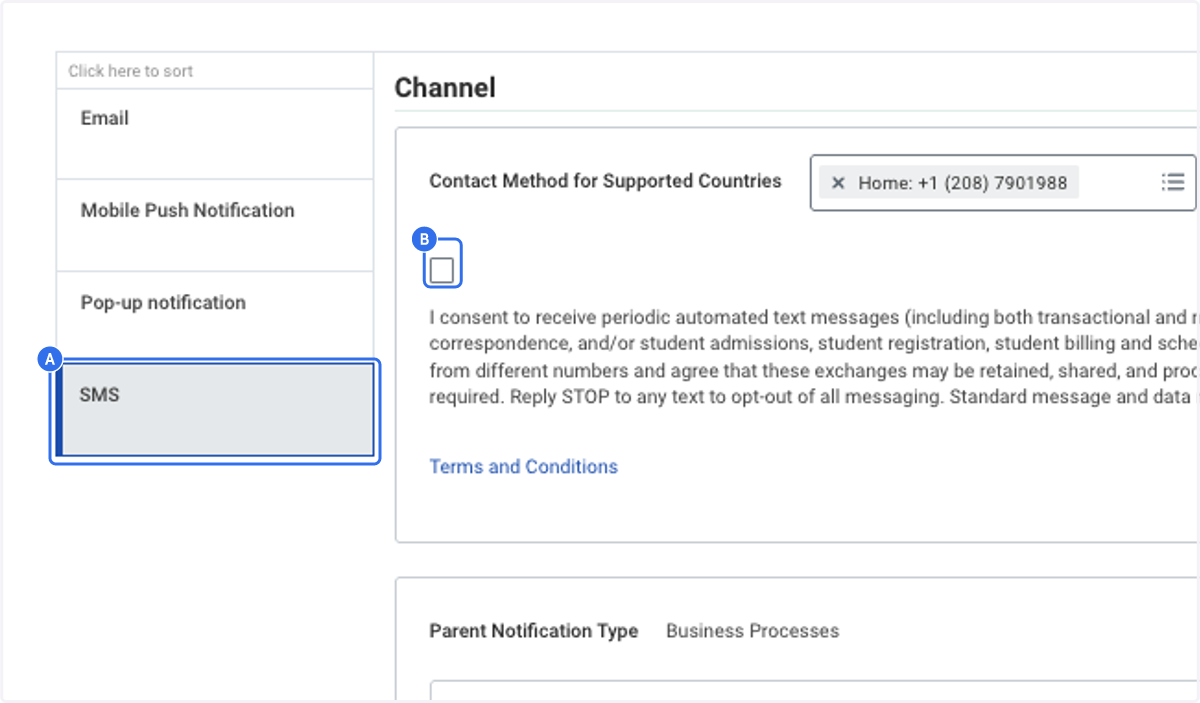Click the Home: +1 (208) 7901988 value

point(962,183)
